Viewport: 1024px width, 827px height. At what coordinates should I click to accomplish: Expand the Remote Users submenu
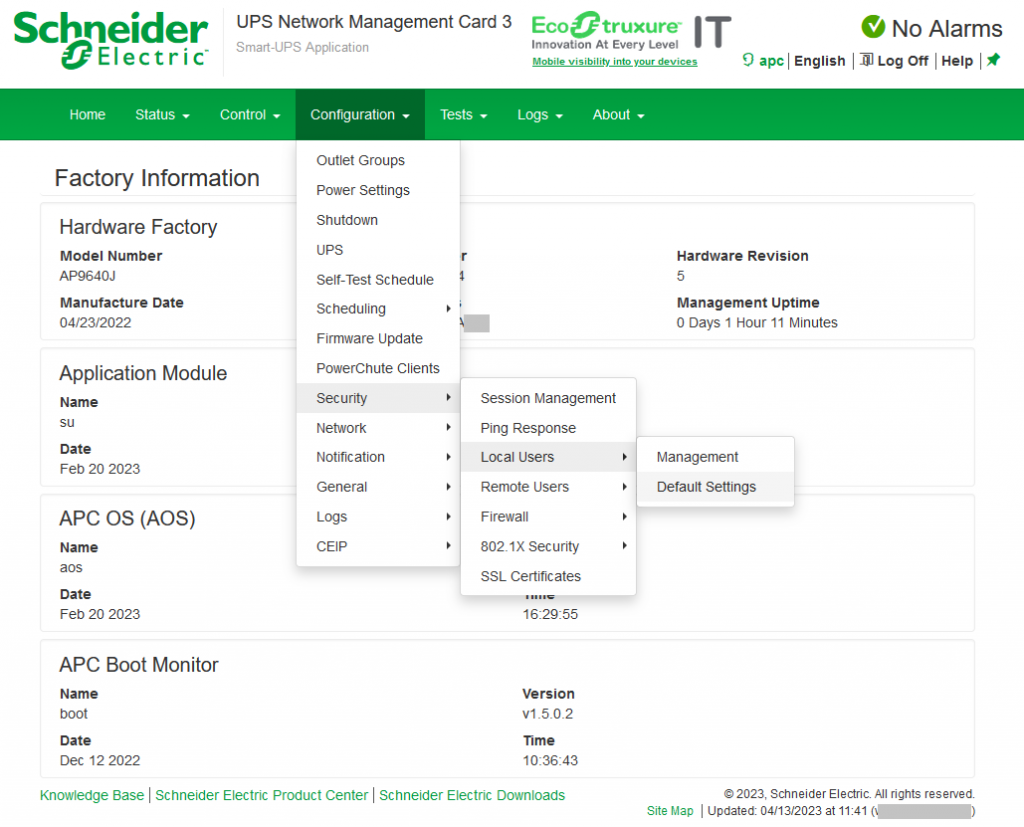(549, 487)
